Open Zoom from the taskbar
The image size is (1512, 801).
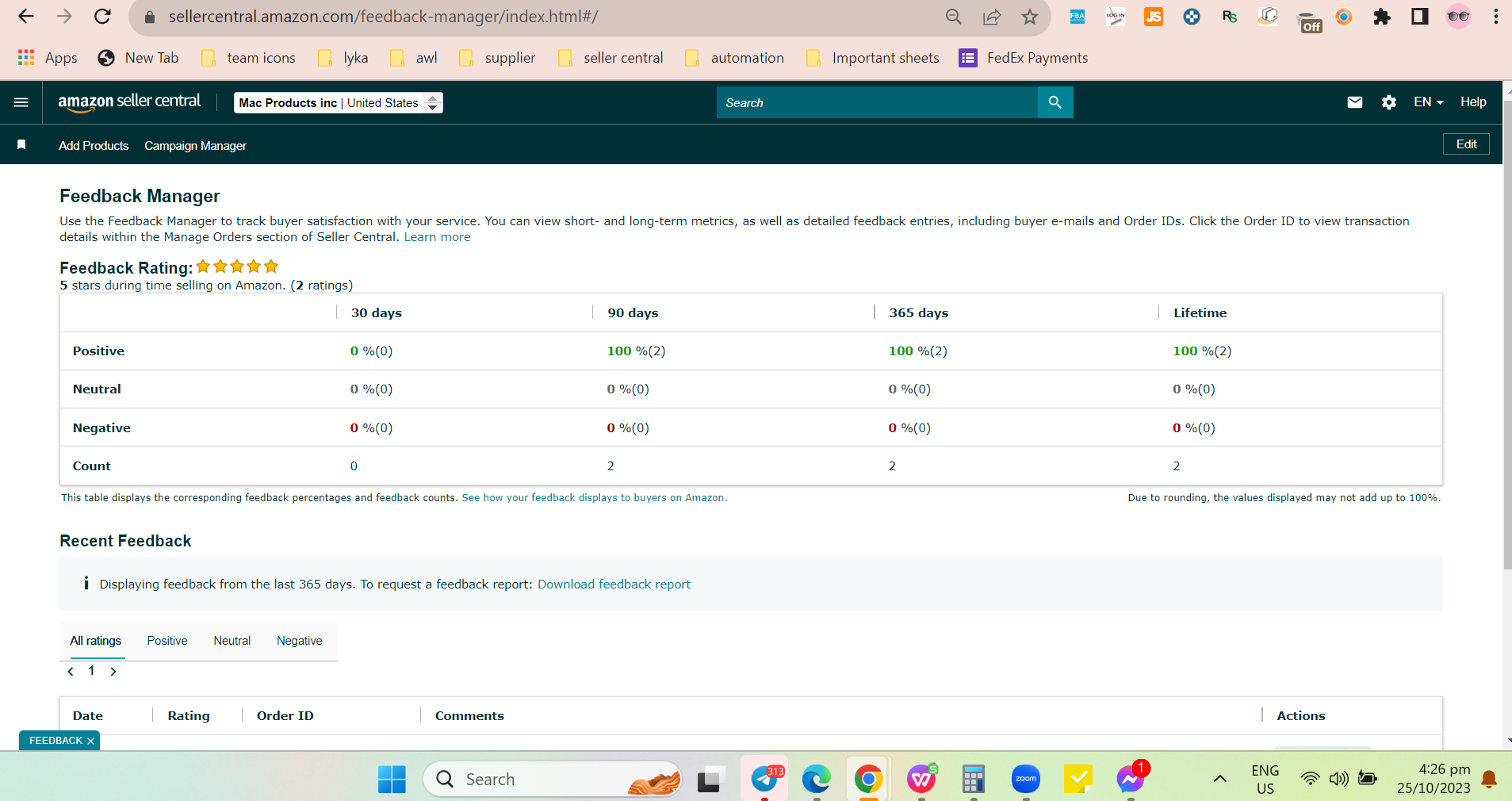[1026, 780]
